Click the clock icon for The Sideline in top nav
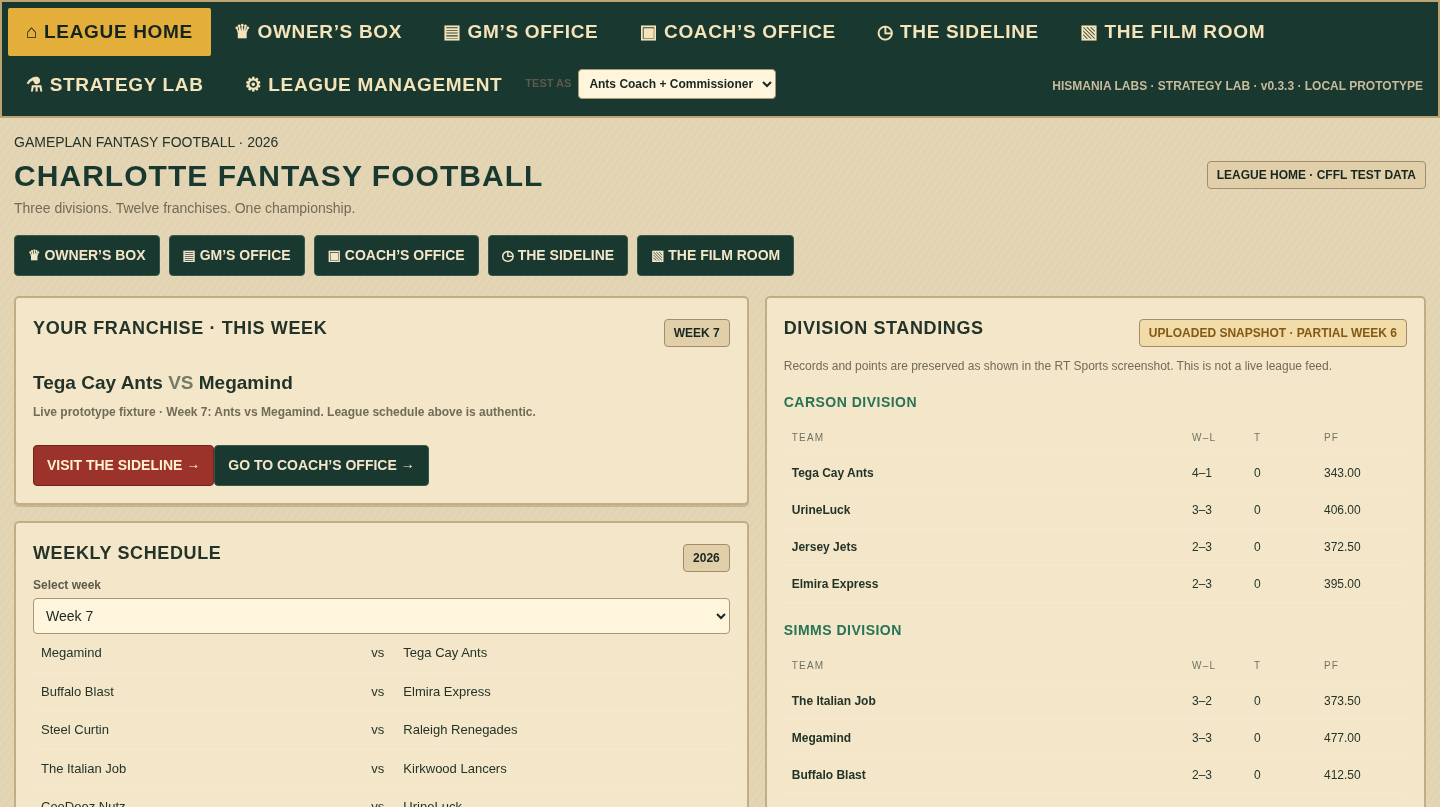1440x807 pixels. coord(885,32)
